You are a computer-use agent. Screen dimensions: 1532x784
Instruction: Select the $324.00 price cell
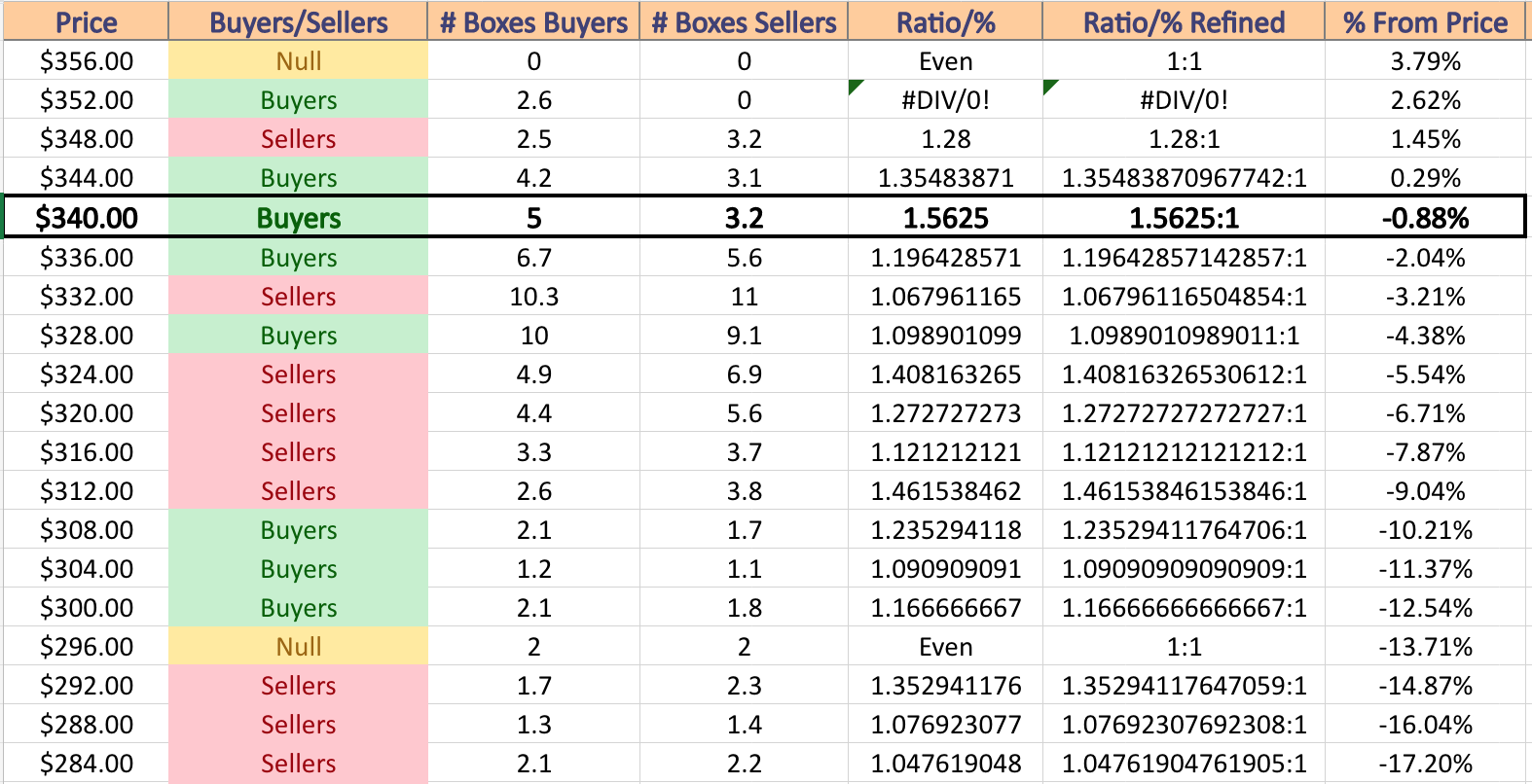[x=86, y=374]
